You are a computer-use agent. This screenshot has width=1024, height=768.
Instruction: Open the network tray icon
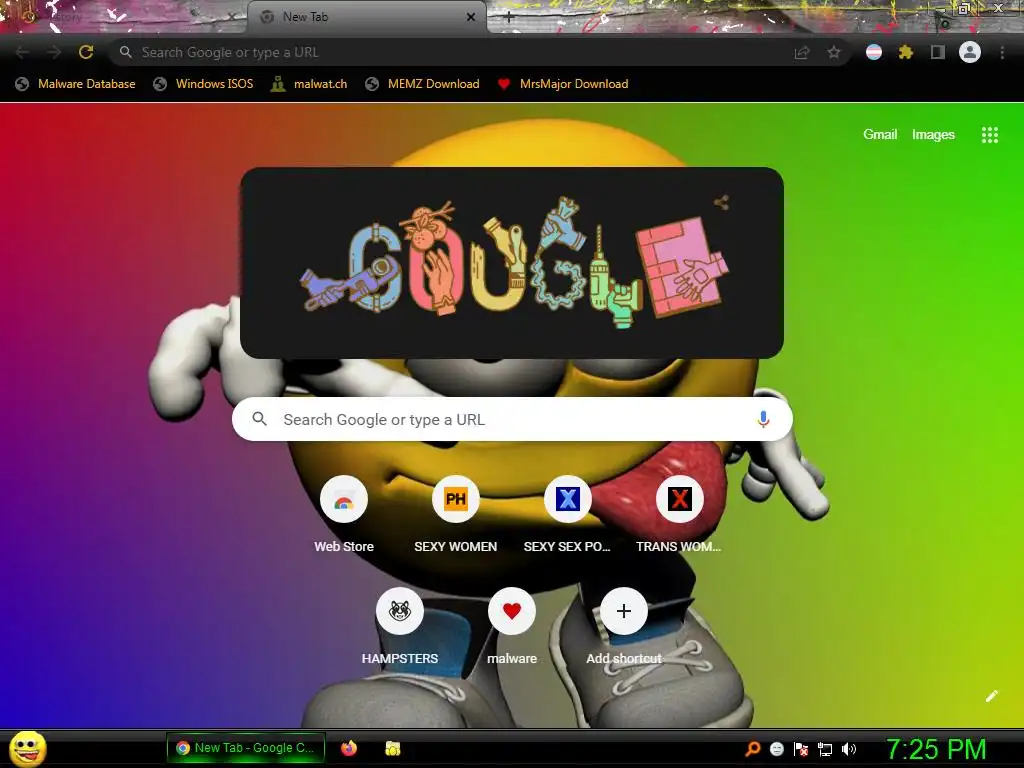tap(825, 749)
